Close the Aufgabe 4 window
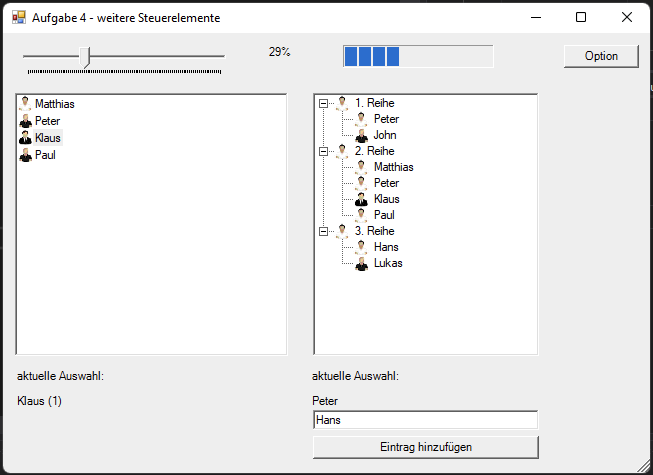Screen dimensions: 653x475 [x=626, y=17]
